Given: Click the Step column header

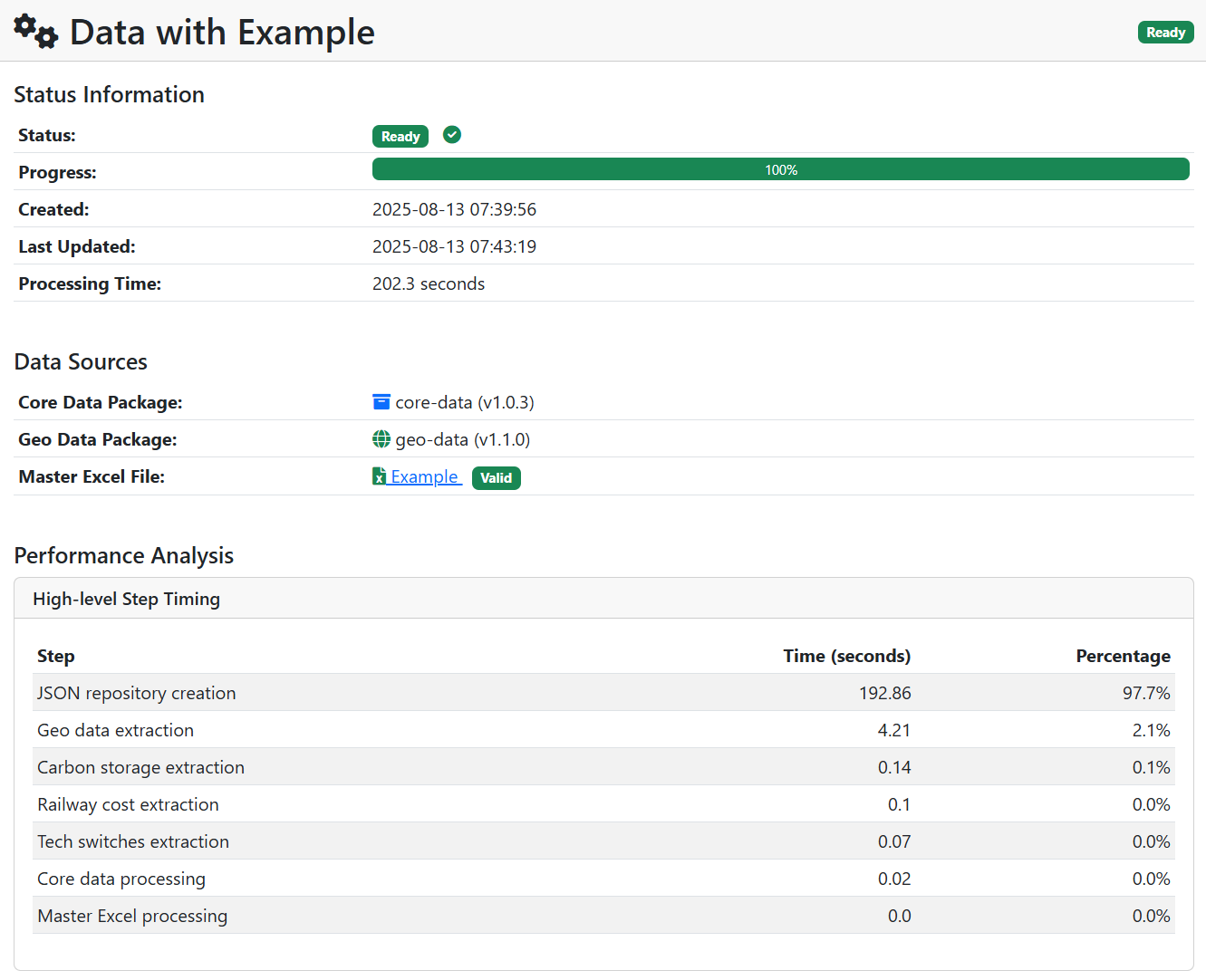Looking at the screenshot, I should 56,656.
